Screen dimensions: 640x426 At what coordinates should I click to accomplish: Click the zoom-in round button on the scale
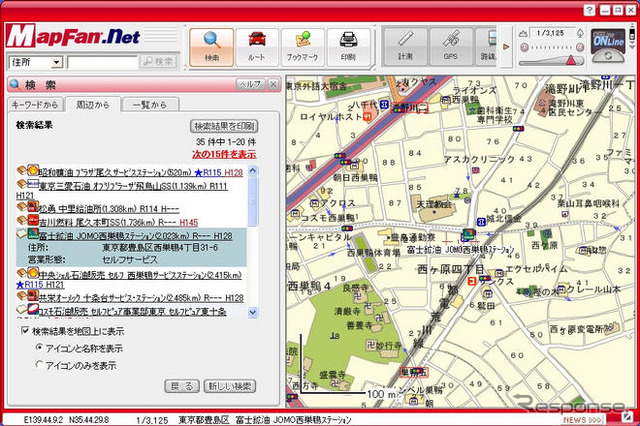[x=580, y=47]
